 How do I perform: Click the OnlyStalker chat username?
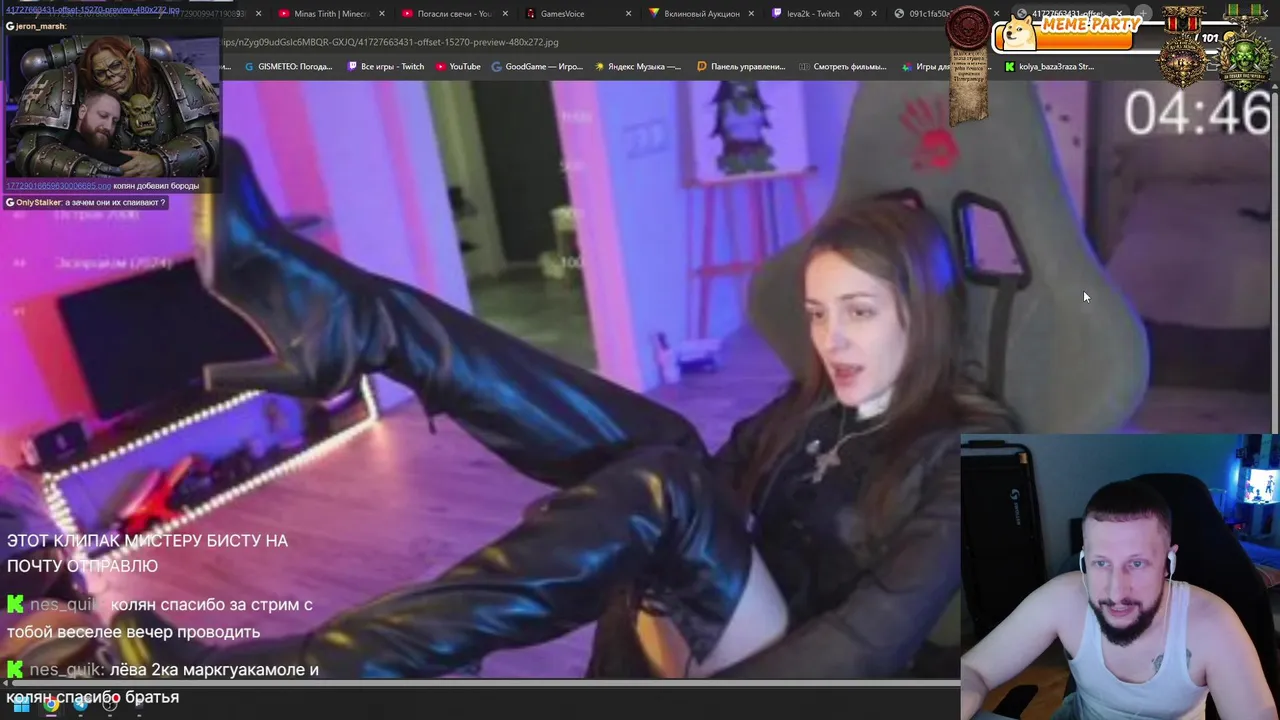(x=38, y=203)
